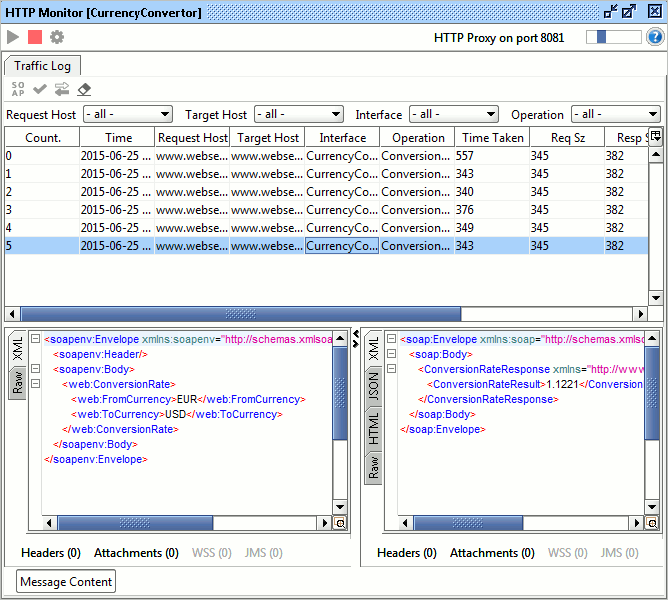Open response Headers (0) section
668x600 pixels.
click(406, 553)
